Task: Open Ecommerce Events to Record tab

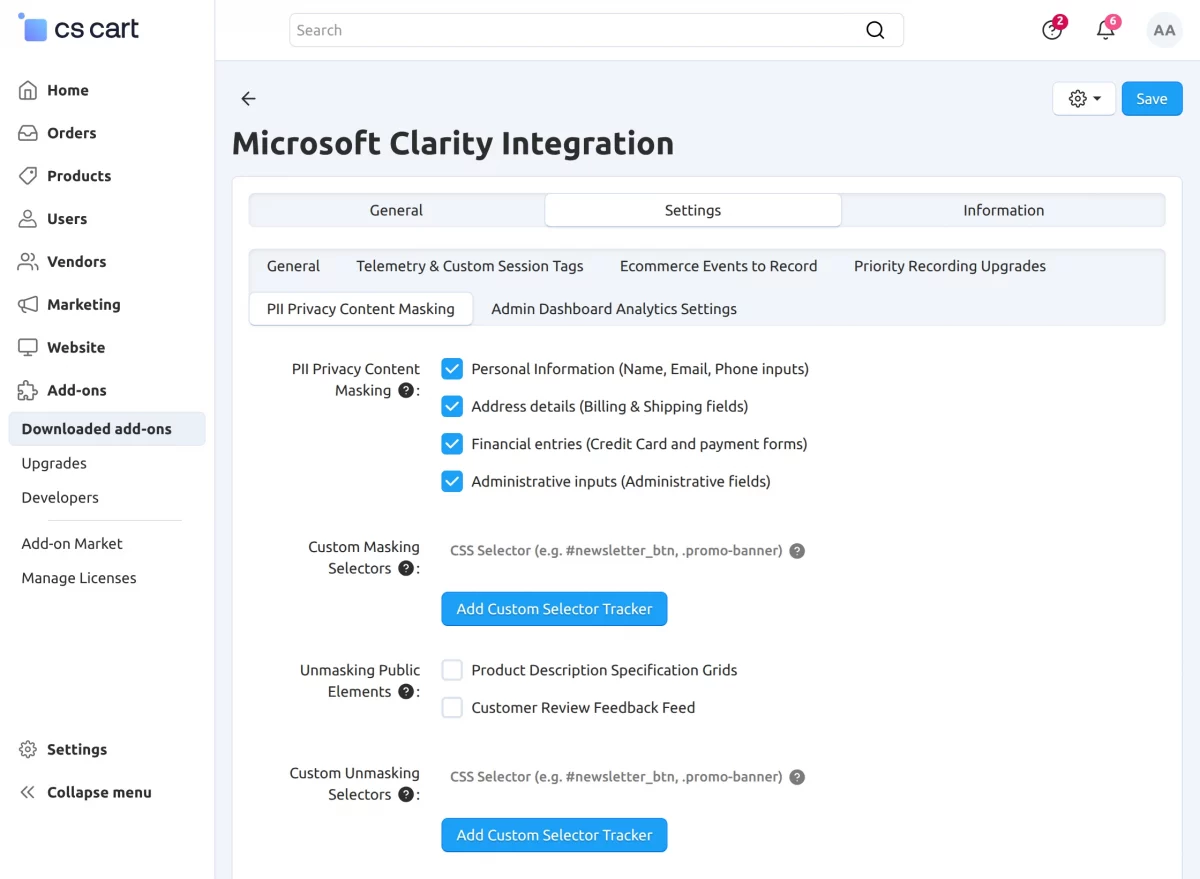Action: click(x=718, y=266)
